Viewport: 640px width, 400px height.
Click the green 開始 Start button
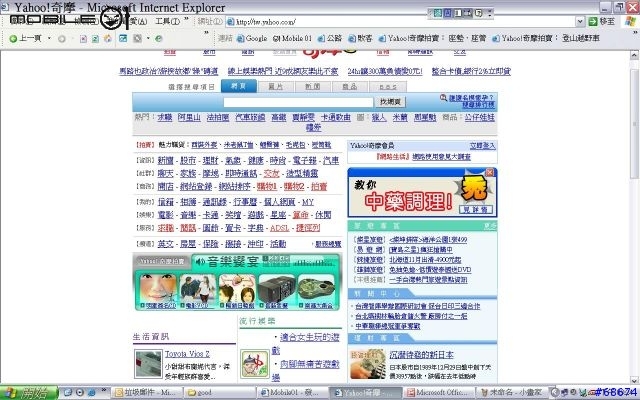click(x=29, y=393)
